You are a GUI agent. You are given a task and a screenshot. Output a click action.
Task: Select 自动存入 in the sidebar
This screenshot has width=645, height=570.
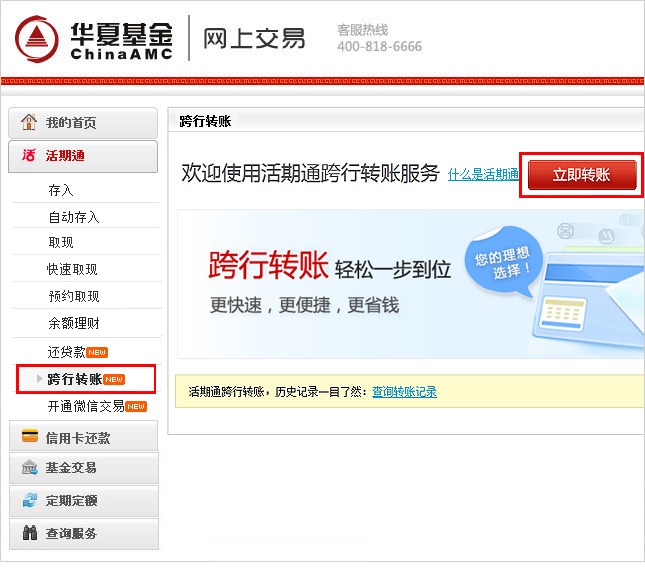coord(74,217)
